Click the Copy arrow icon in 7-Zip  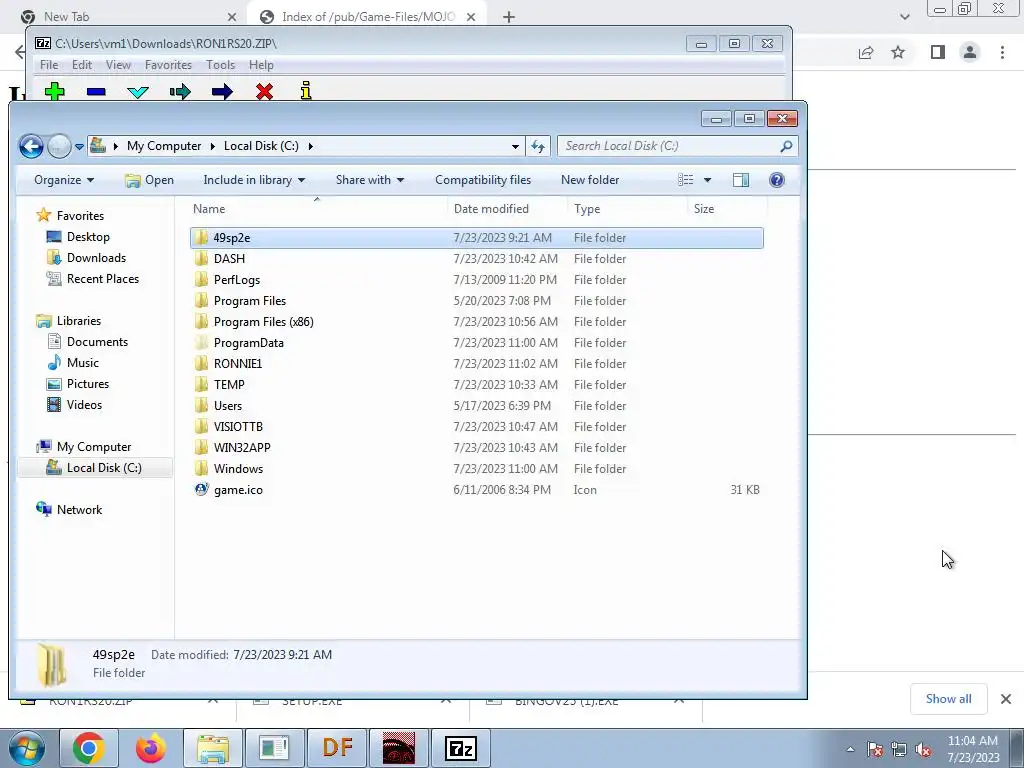[180, 91]
